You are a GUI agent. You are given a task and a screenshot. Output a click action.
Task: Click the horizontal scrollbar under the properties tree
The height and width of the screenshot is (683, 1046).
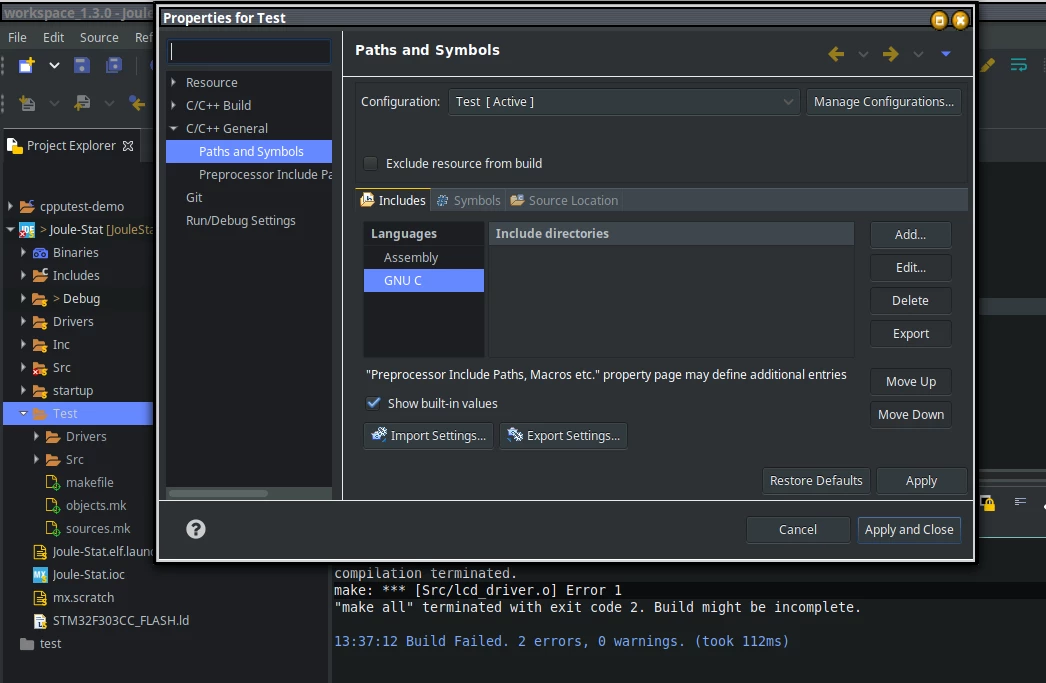pyautogui.click(x=219, y=494)
